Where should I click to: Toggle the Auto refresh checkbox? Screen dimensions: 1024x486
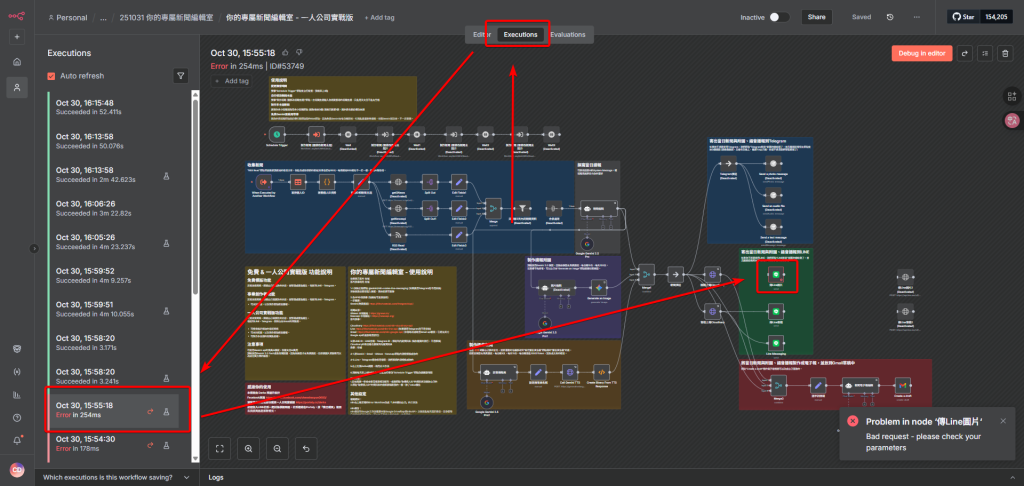(x=52, y=76)
